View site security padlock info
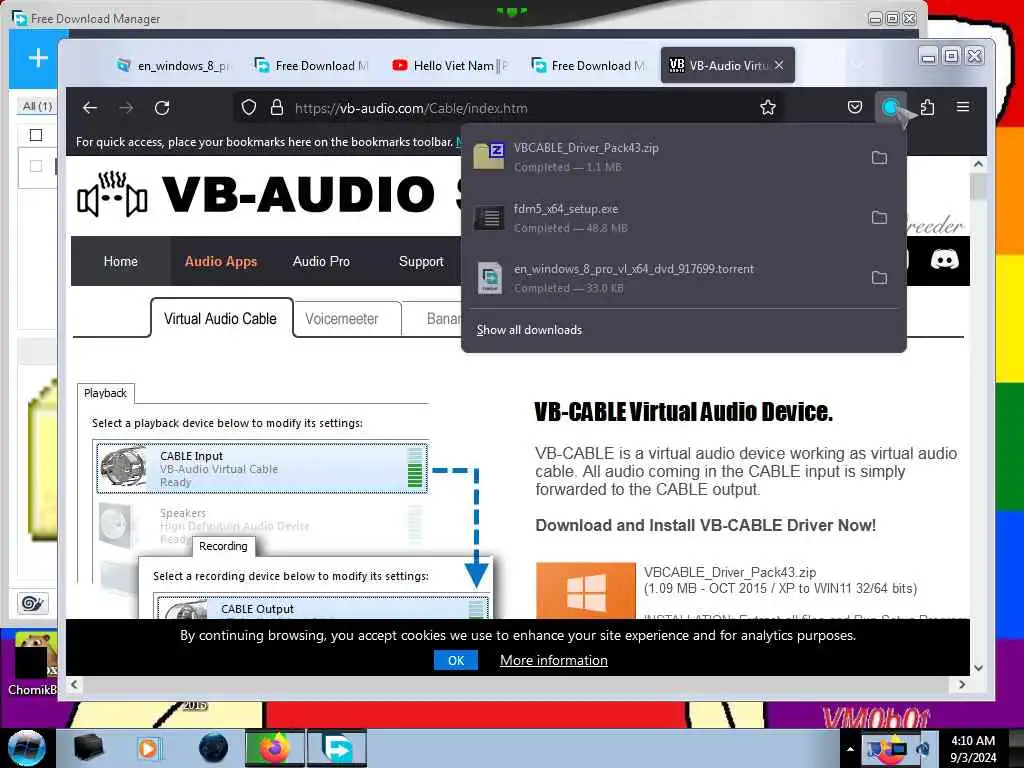The height and width of the screenshot is (768, 1024). 277,108
